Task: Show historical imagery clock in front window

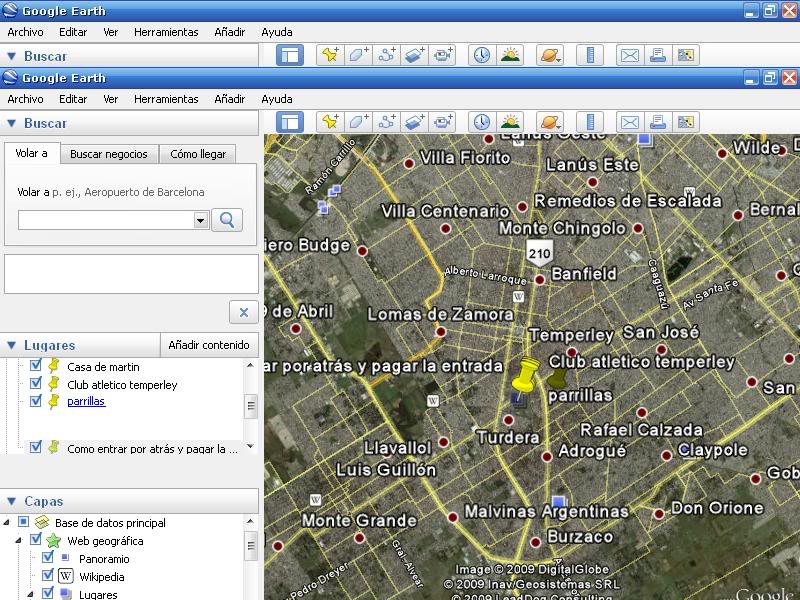Action: click(x=482, y=122)
